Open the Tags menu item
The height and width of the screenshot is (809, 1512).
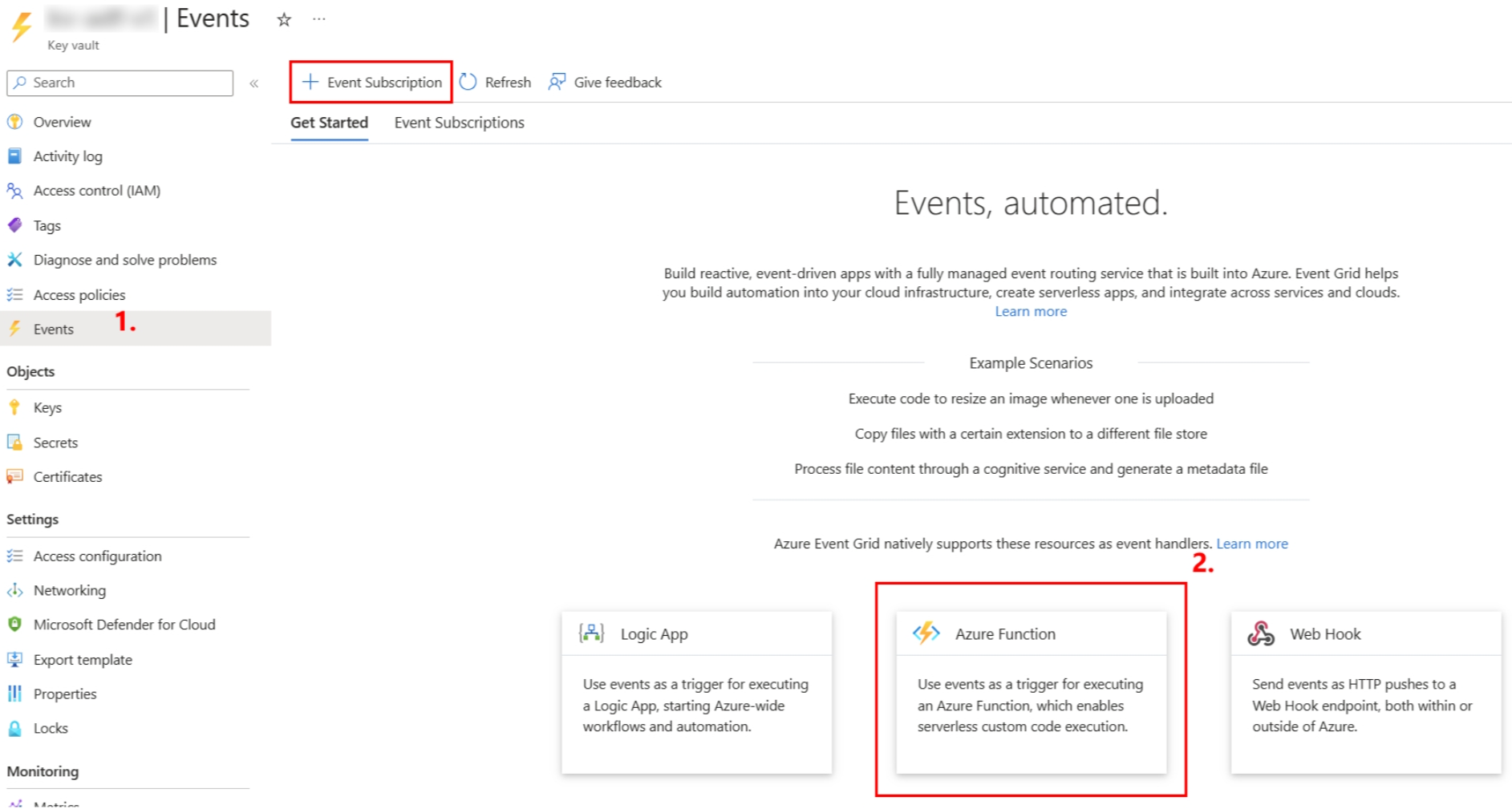(x=47, y=226)
